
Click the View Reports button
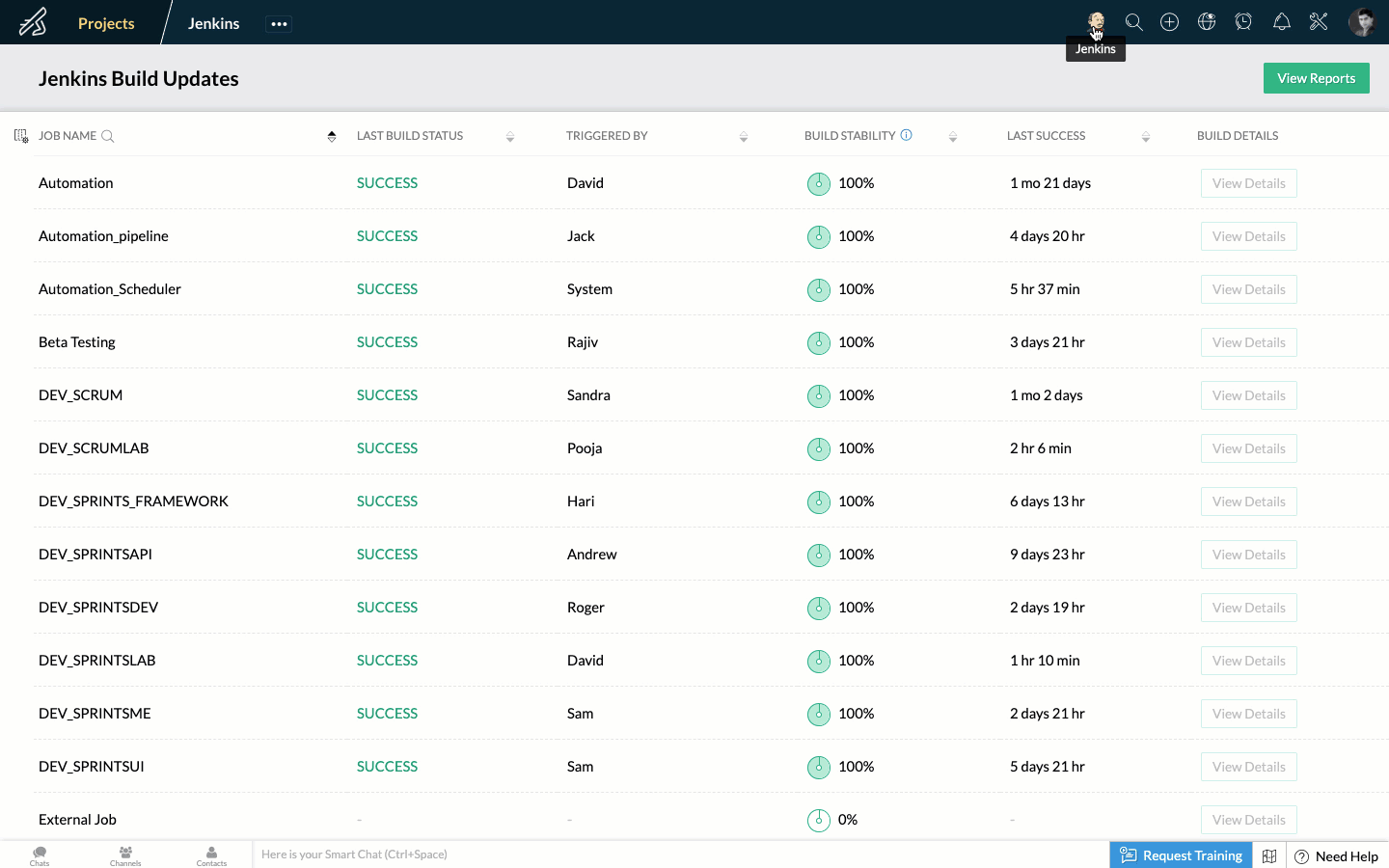[x=1316, y=78]
